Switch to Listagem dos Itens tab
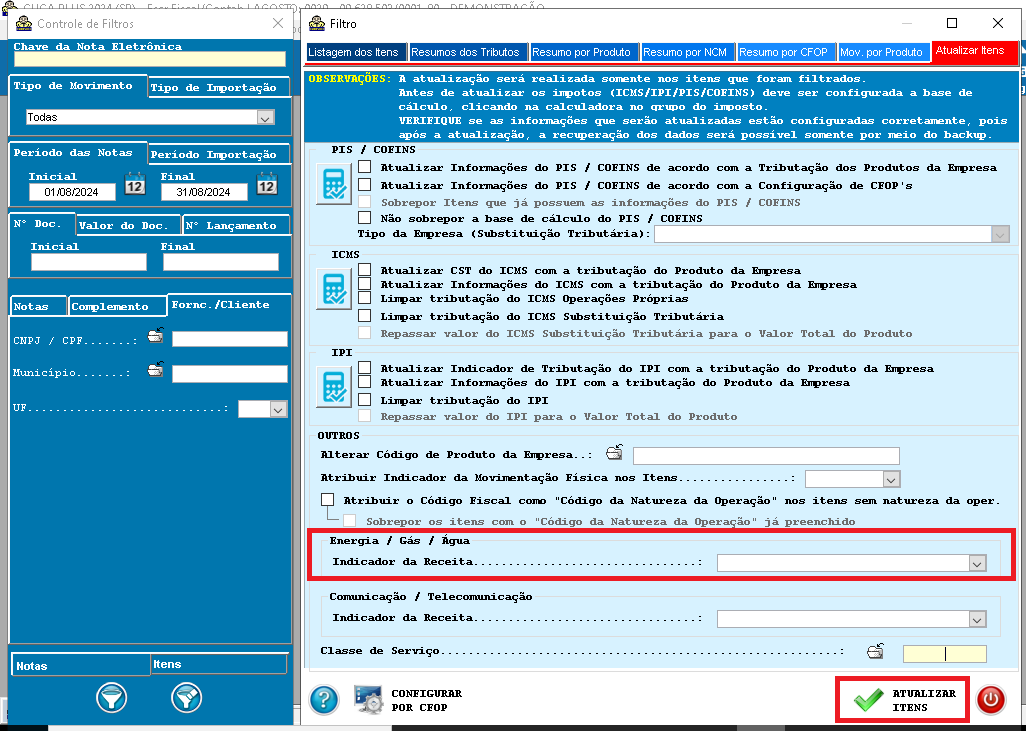1026x731 pixels. pyautogui.click(x=357, y=52)
